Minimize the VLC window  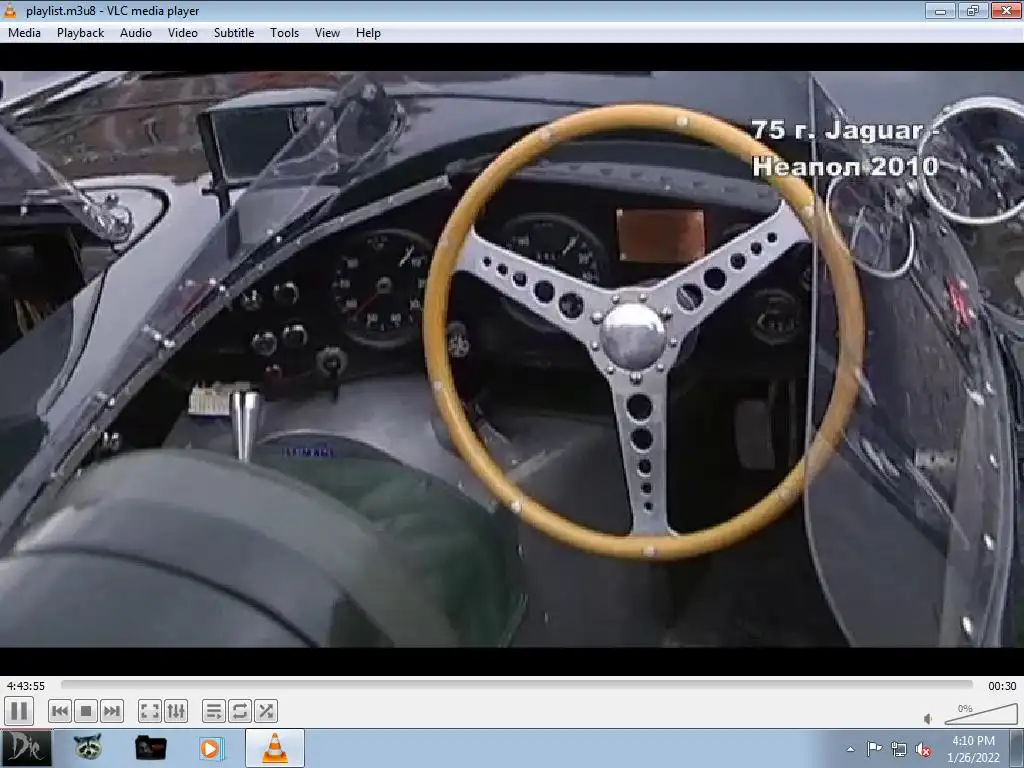coord(940,10)
